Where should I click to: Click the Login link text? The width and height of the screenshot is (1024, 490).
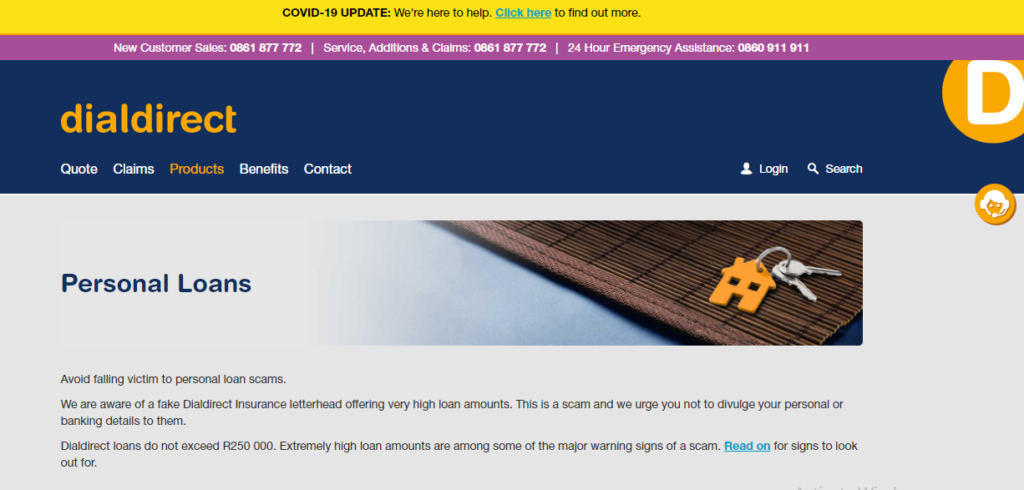(773, 169)
